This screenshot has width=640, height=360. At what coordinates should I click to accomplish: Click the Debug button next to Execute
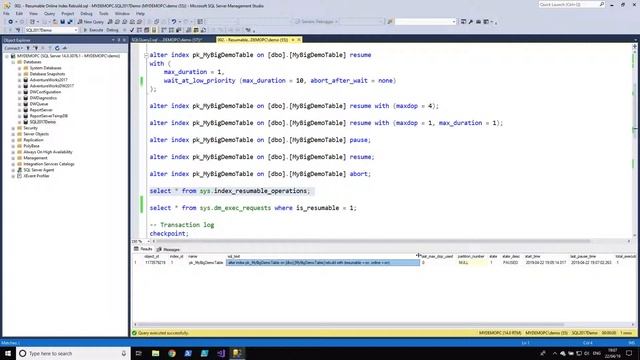click(112, 30)
